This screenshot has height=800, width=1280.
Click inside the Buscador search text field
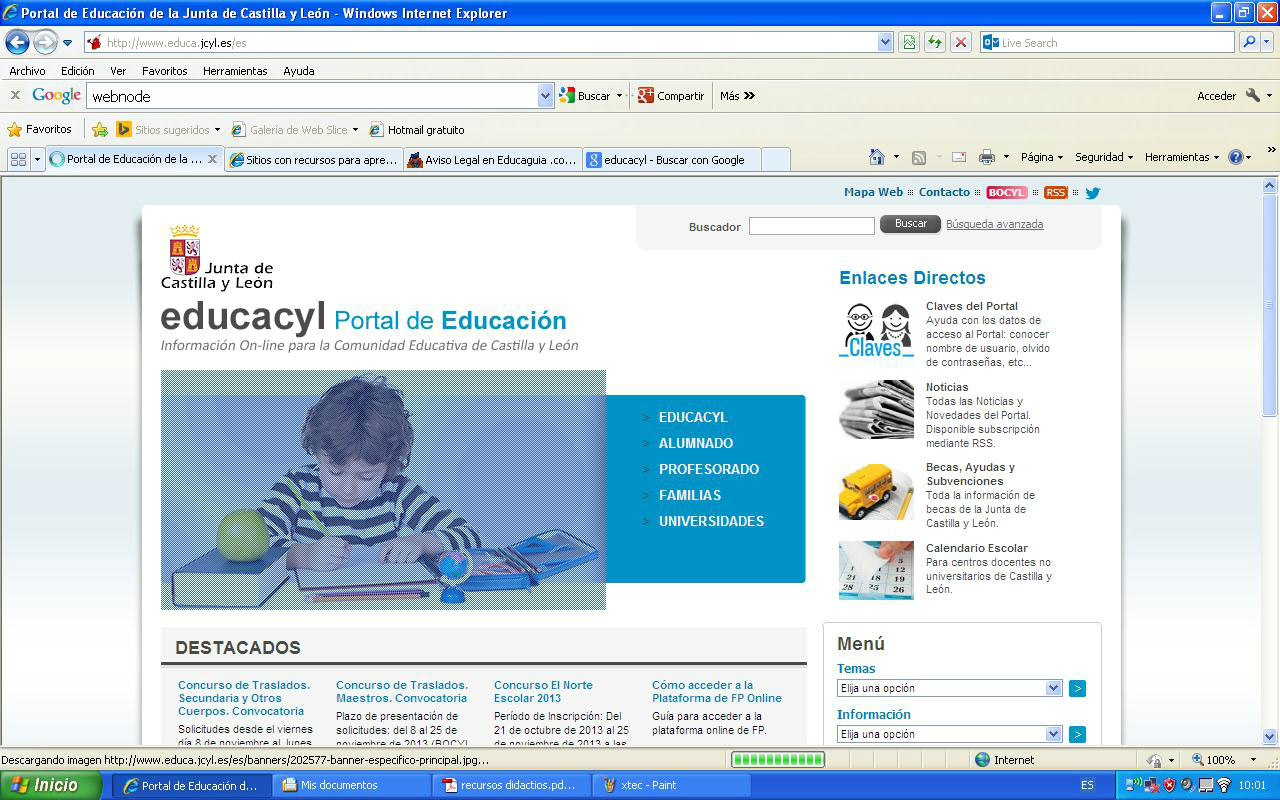[x=811, y=227]
